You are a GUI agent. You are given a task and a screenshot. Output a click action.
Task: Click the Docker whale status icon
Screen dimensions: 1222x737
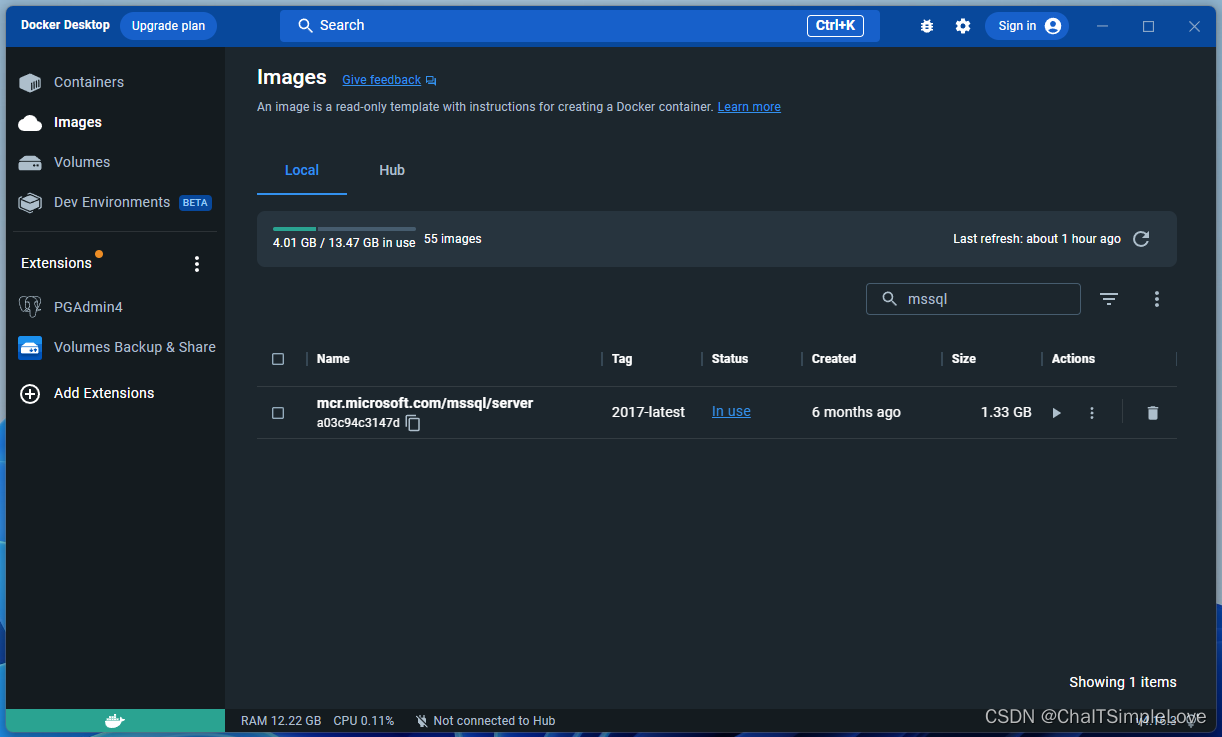pyautogui.click(x=115, y=721)
